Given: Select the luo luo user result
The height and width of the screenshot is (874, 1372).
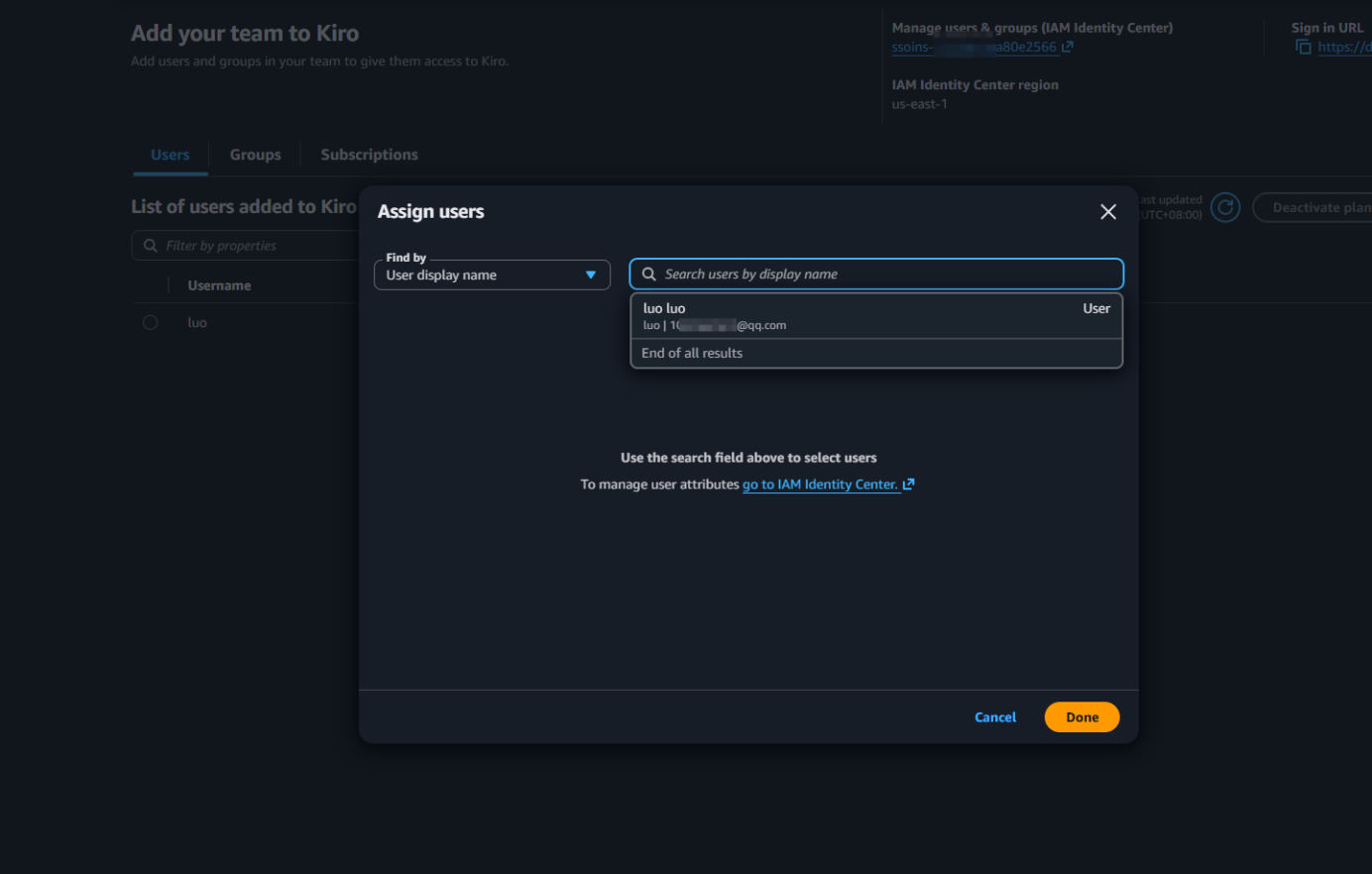Looking at the screenshot, I should coord(876,316).
